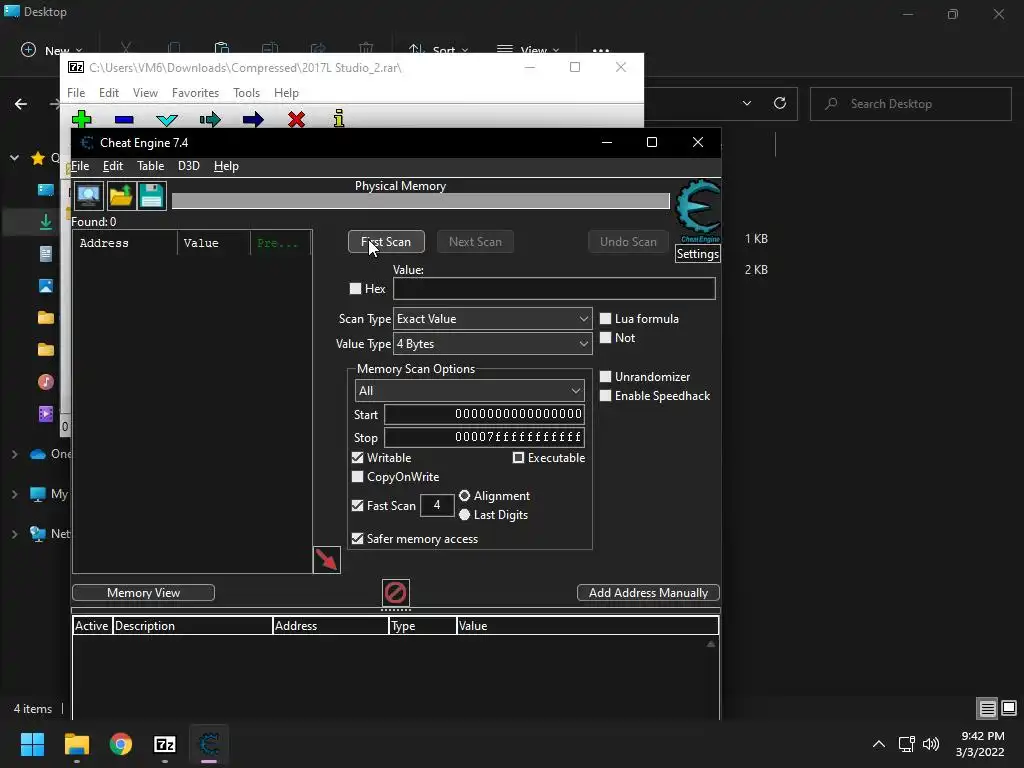1024x768 pixels.
Task: Open Cheat Engine Edit menu
Action: point(113,166)
